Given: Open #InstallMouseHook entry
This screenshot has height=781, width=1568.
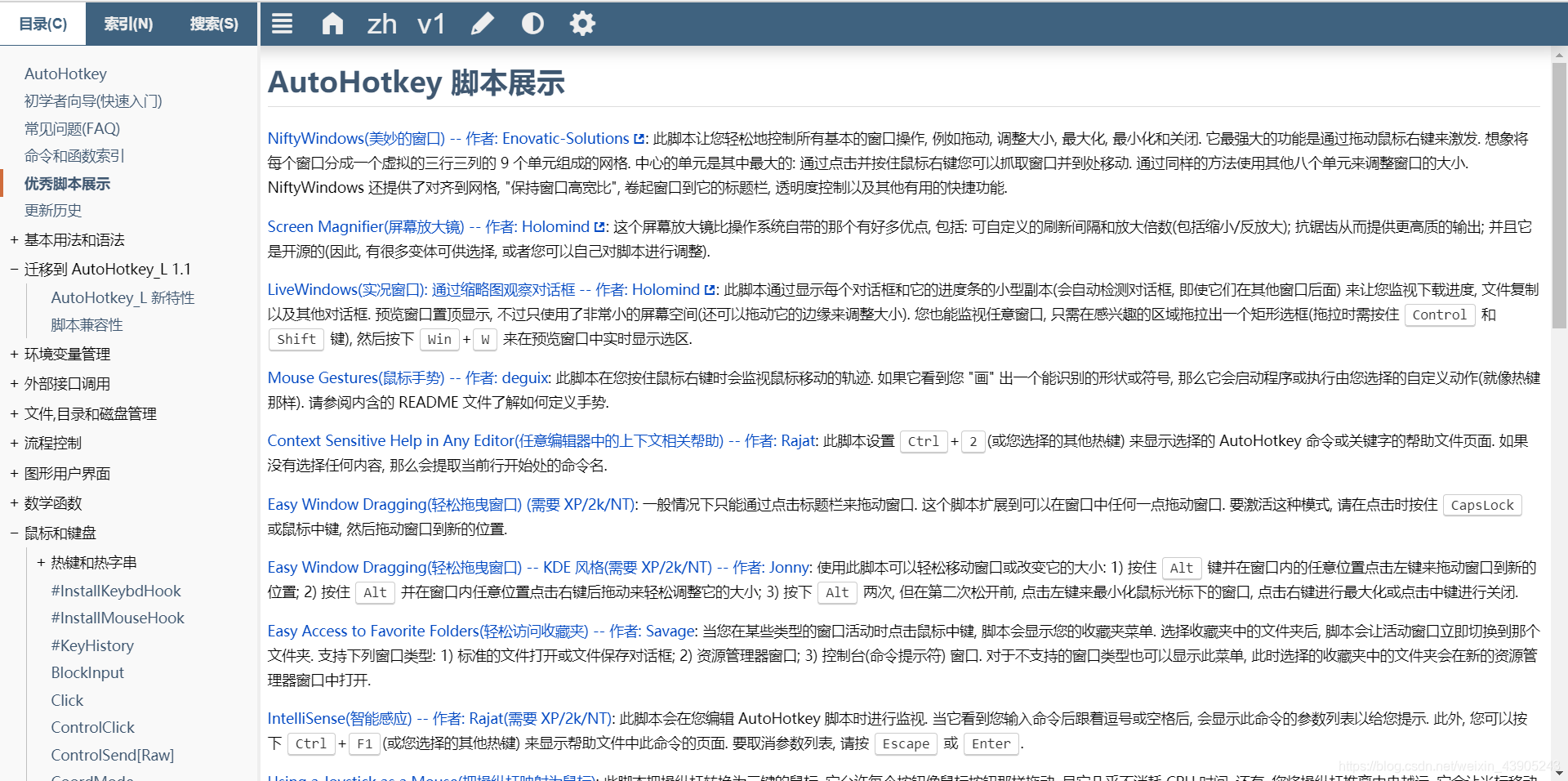Looking at the screenshot, I should pos(118,618).
